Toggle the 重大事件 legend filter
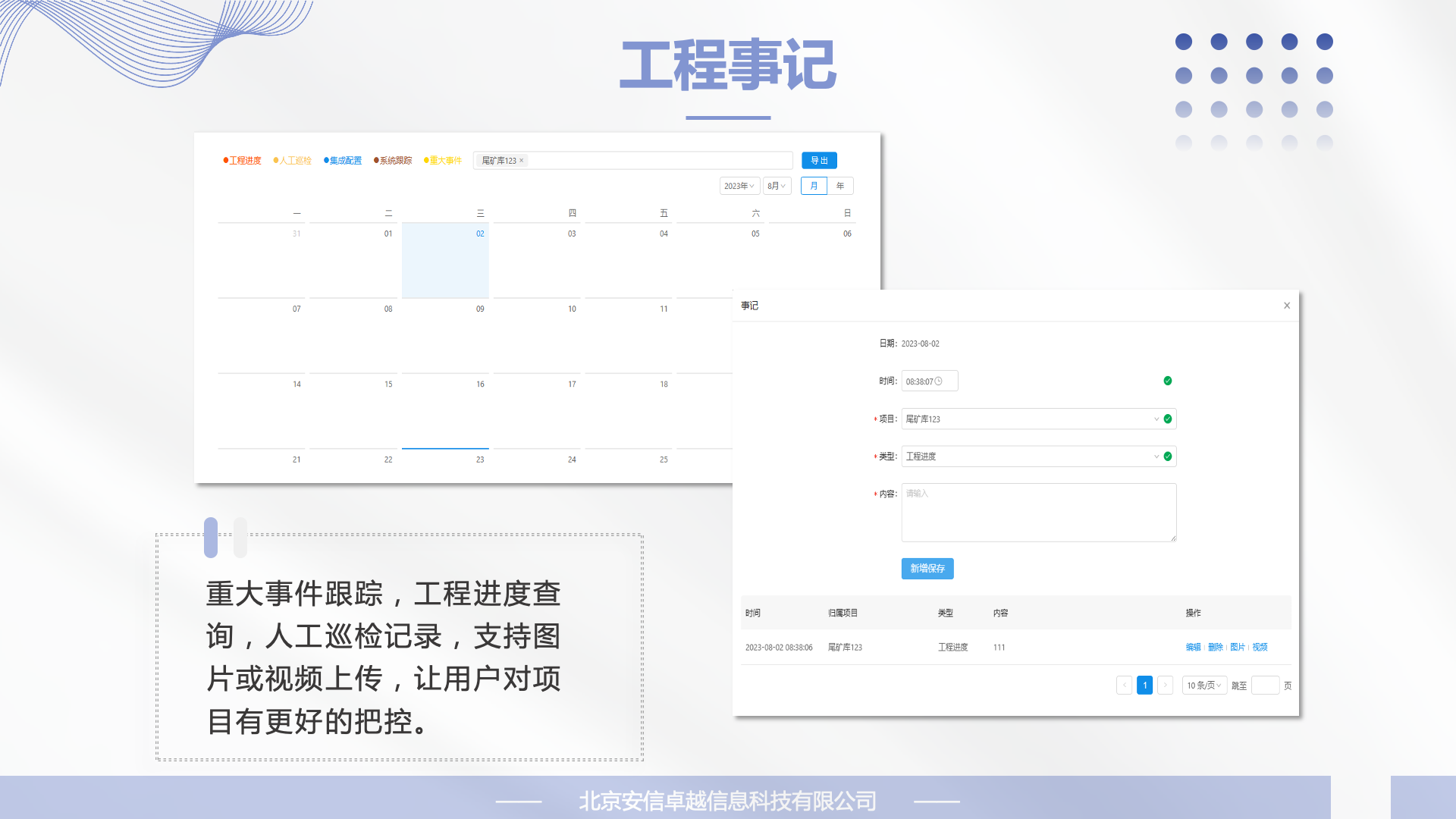Image resolution: width=1456 pixels, height=819 pixels. pyautogui.click(x=443, y=161)
